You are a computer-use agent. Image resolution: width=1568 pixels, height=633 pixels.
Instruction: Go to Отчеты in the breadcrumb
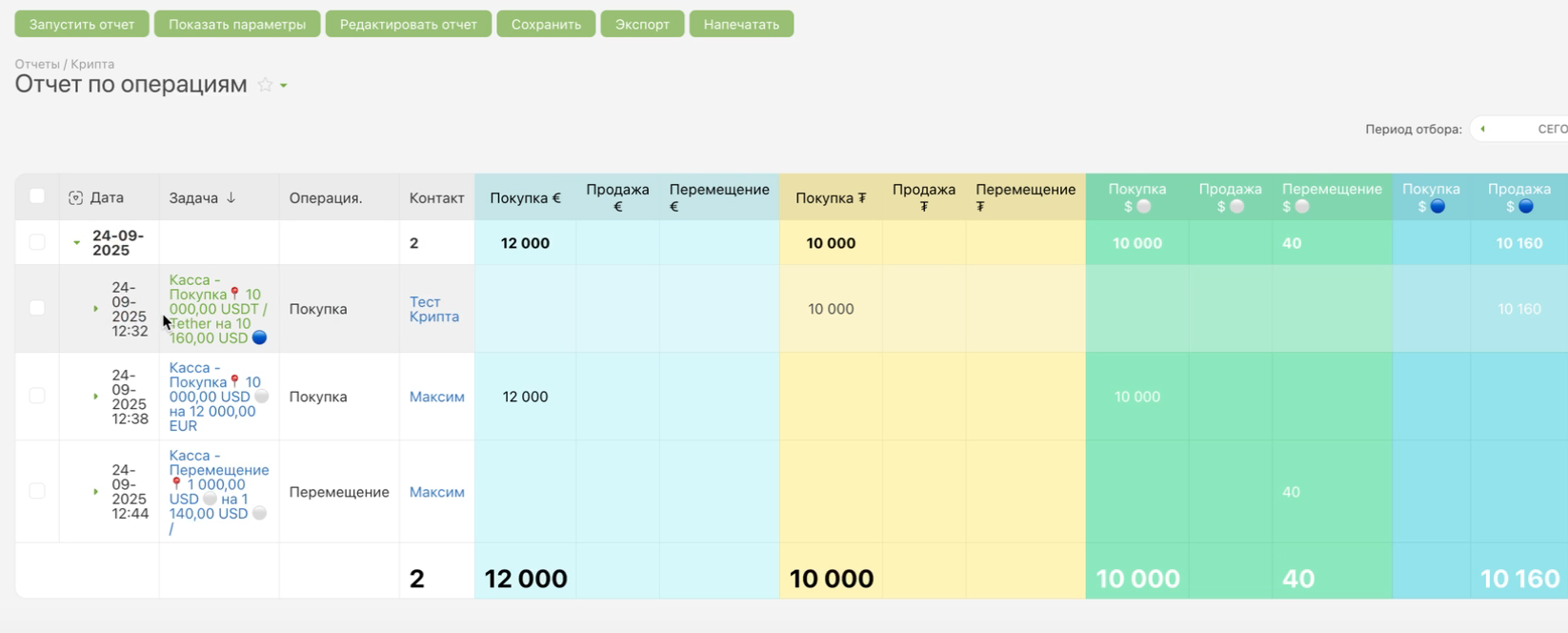pos(36,64)
